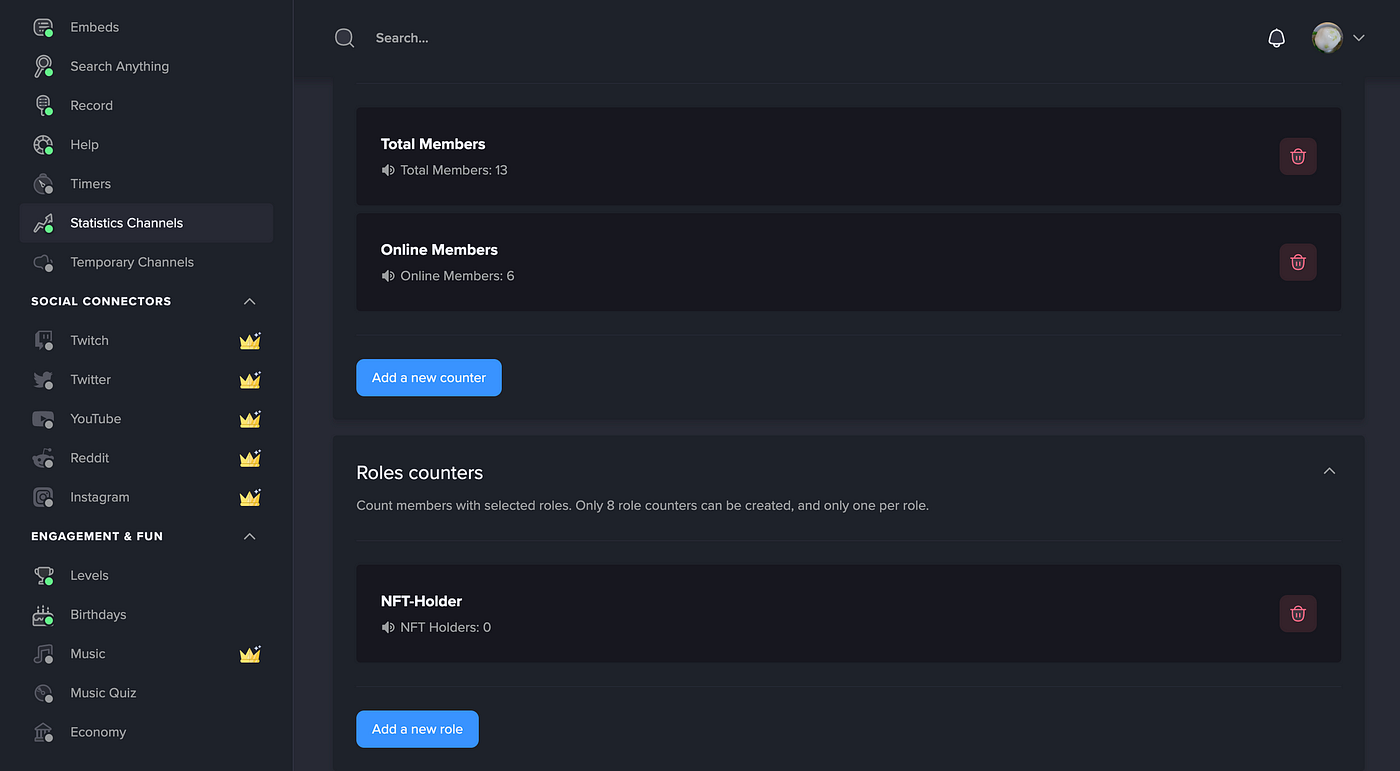Screen dimensions: 1400x771
Task: Open the Statistics Channels page
Action: tap(126, 222)
